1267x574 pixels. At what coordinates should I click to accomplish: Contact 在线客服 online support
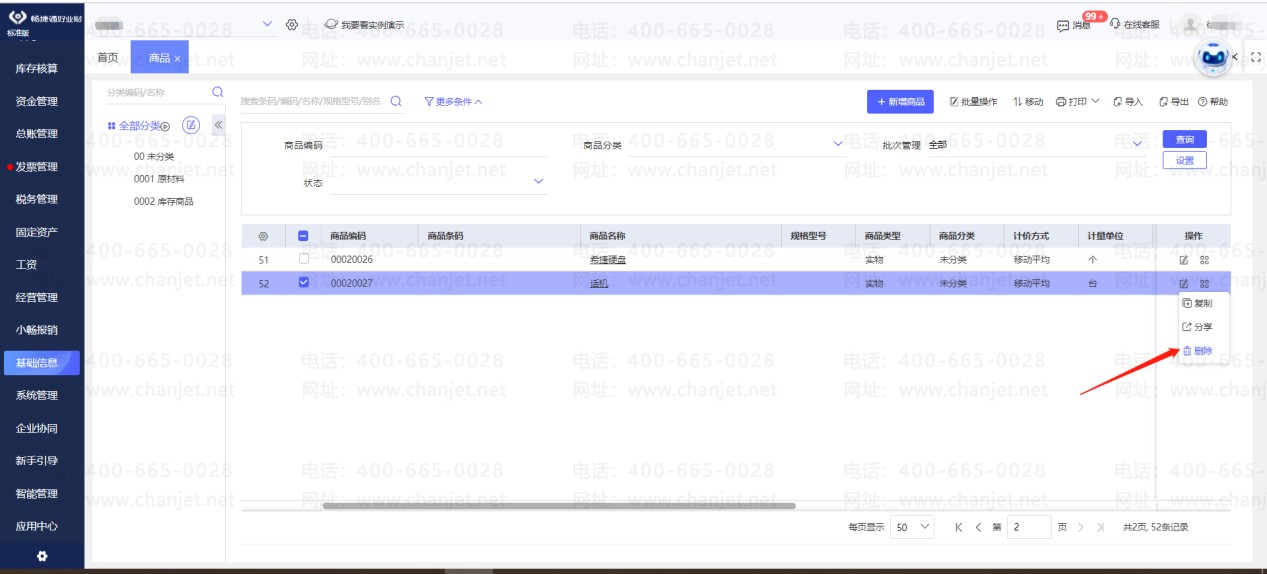(1135, 24)
